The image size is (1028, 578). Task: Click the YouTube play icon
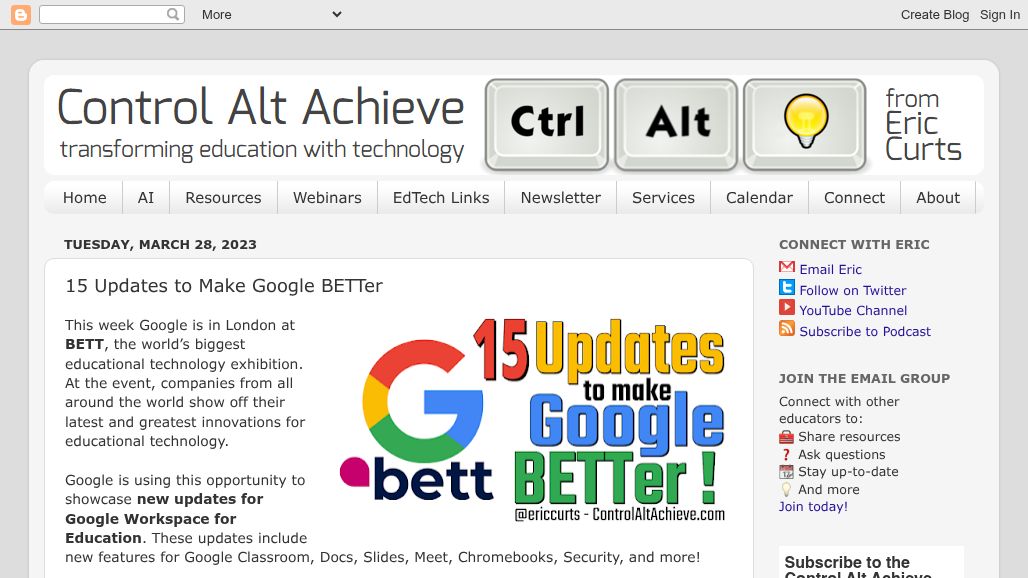tap(786, 310)
